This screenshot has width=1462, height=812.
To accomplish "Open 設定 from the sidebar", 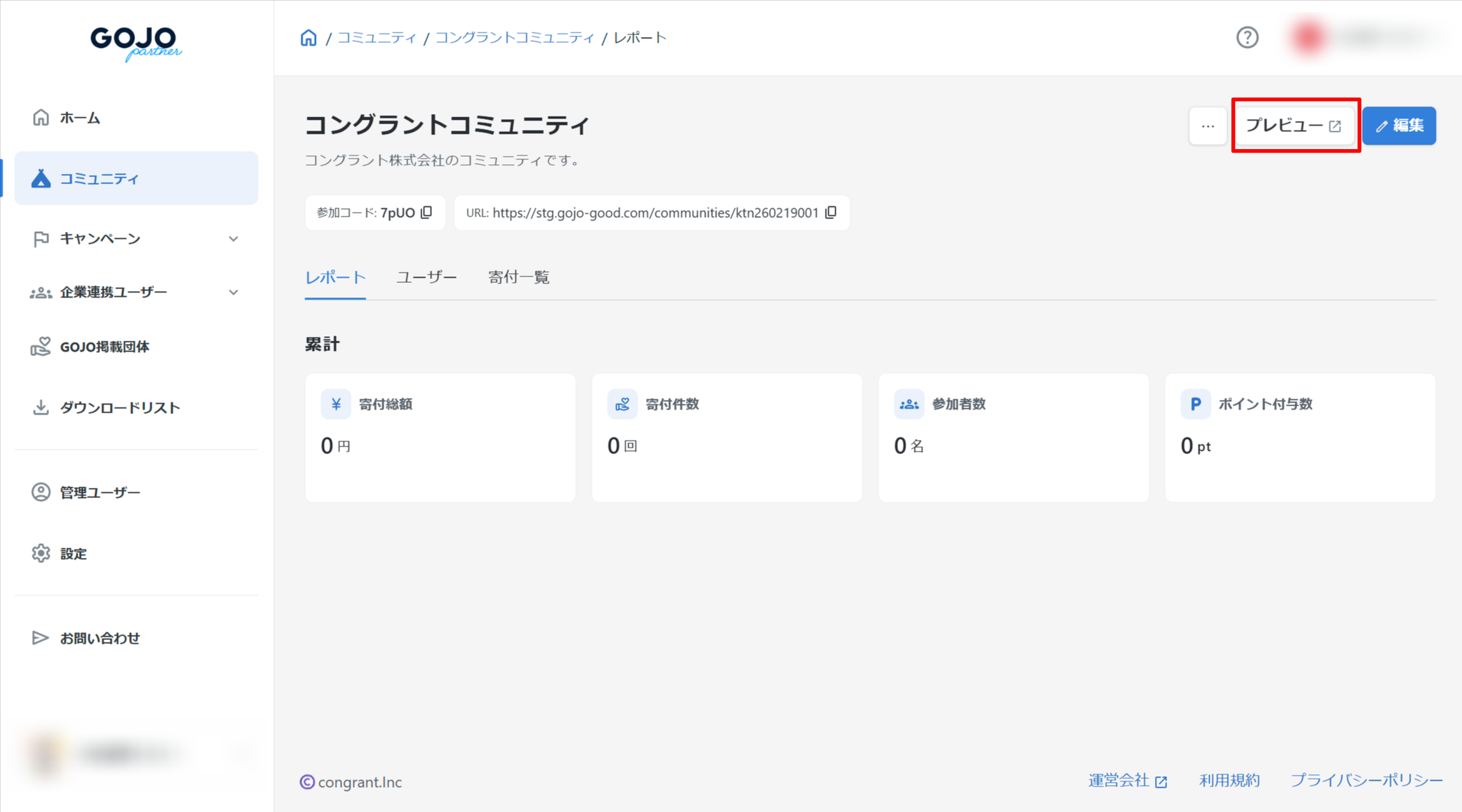I will [x=73, y=554].
